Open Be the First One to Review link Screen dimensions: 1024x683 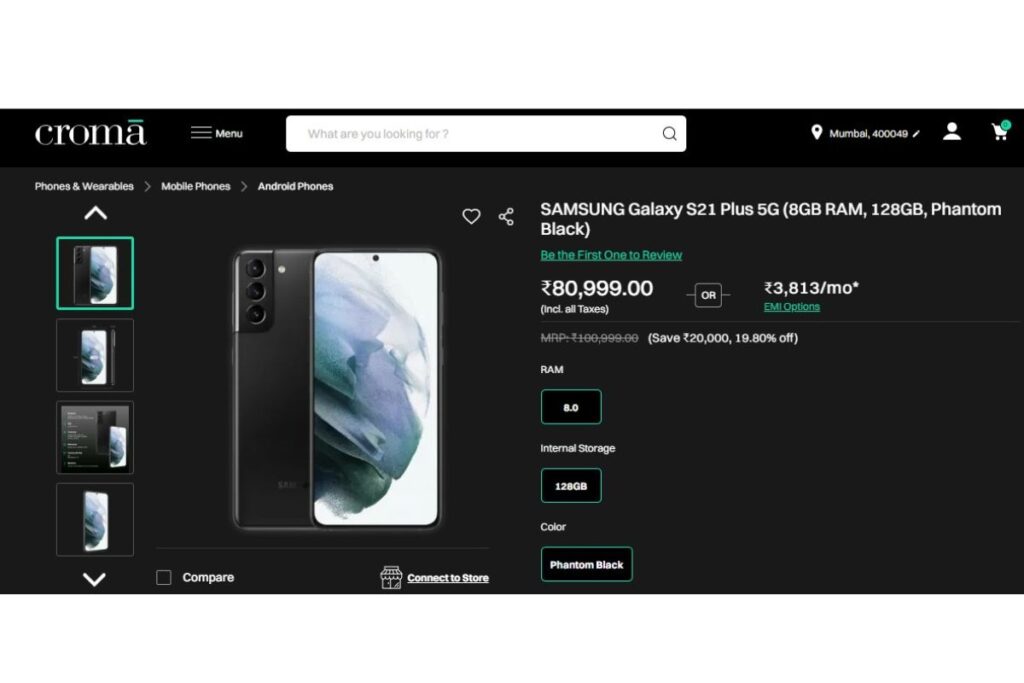611,255
